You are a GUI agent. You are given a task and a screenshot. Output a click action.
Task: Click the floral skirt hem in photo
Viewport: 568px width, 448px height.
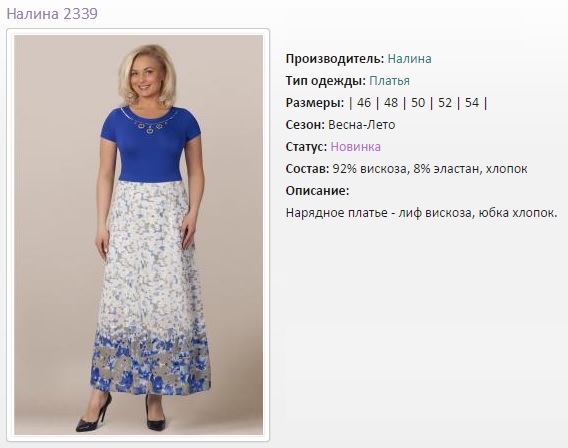click(x=150, y=366)
